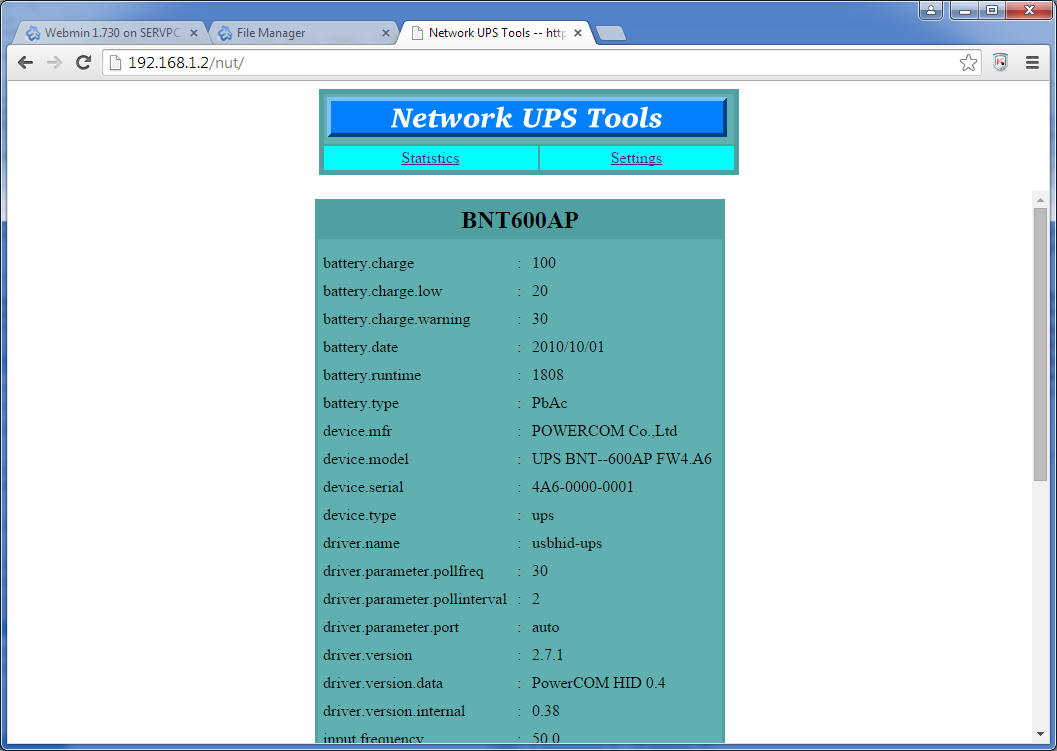Click the driver.parameter.pollfreq label
The image size is (1057, 751).
pyautogui.click(x=403, y=572)
